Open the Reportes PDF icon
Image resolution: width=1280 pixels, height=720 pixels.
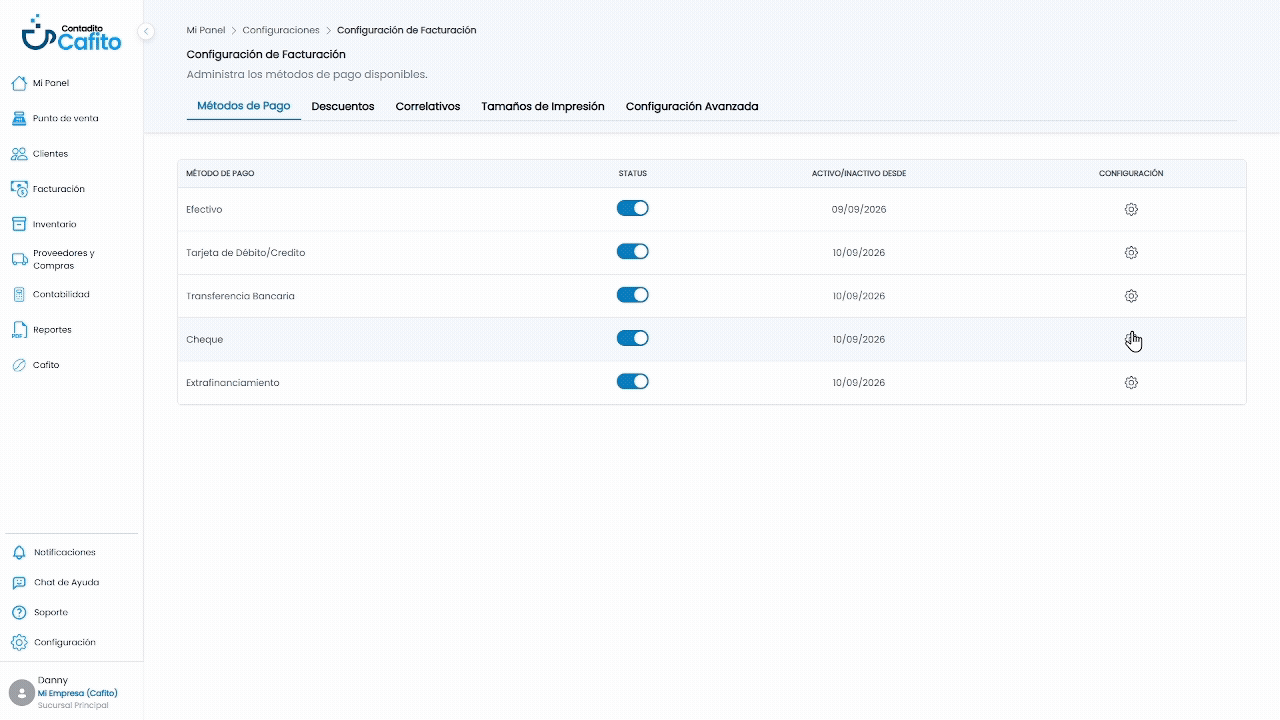click(x=18, y=330)
